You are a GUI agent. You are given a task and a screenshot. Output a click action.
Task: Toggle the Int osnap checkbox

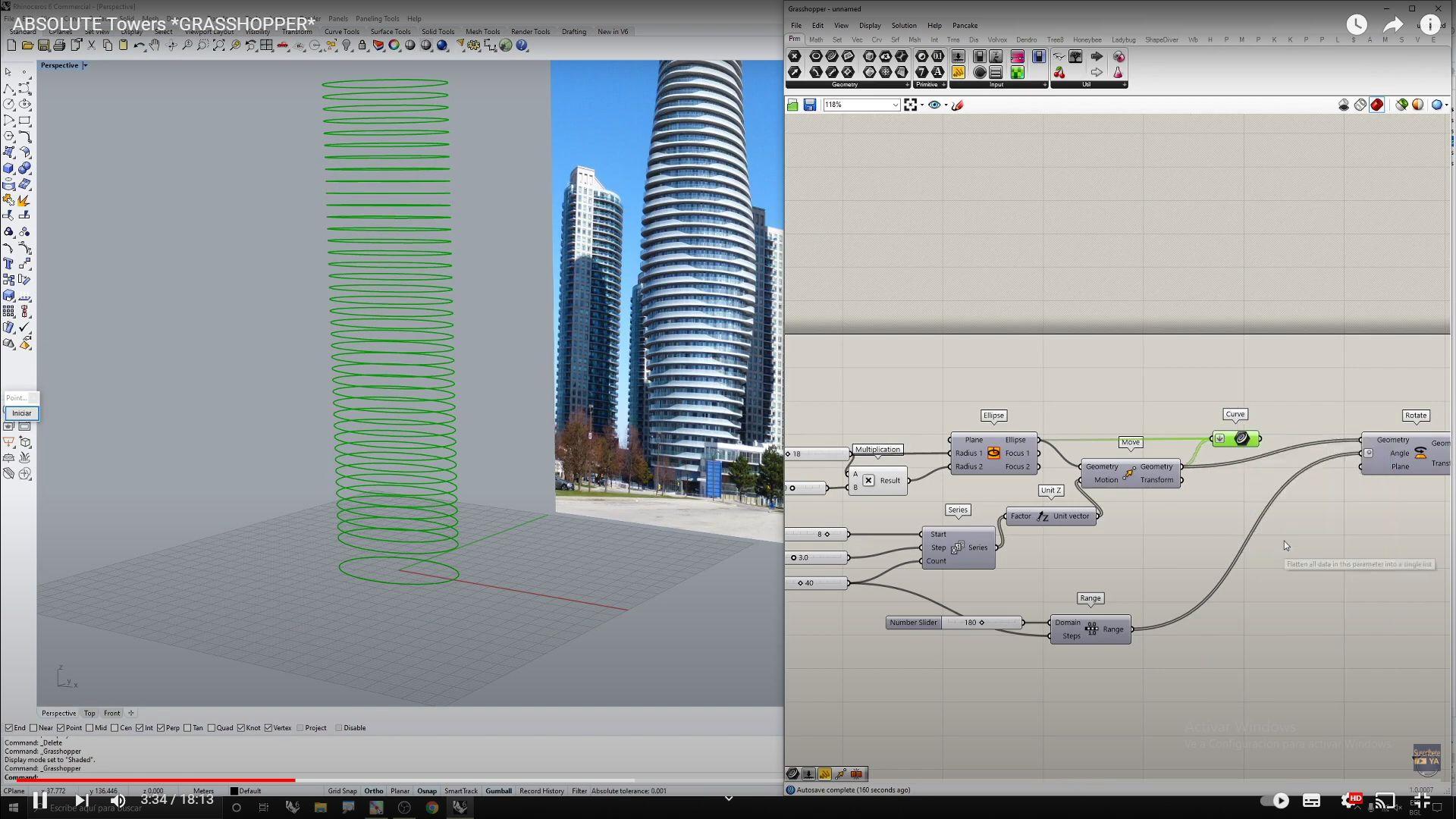pyautogui.click(x=140, y=728)
